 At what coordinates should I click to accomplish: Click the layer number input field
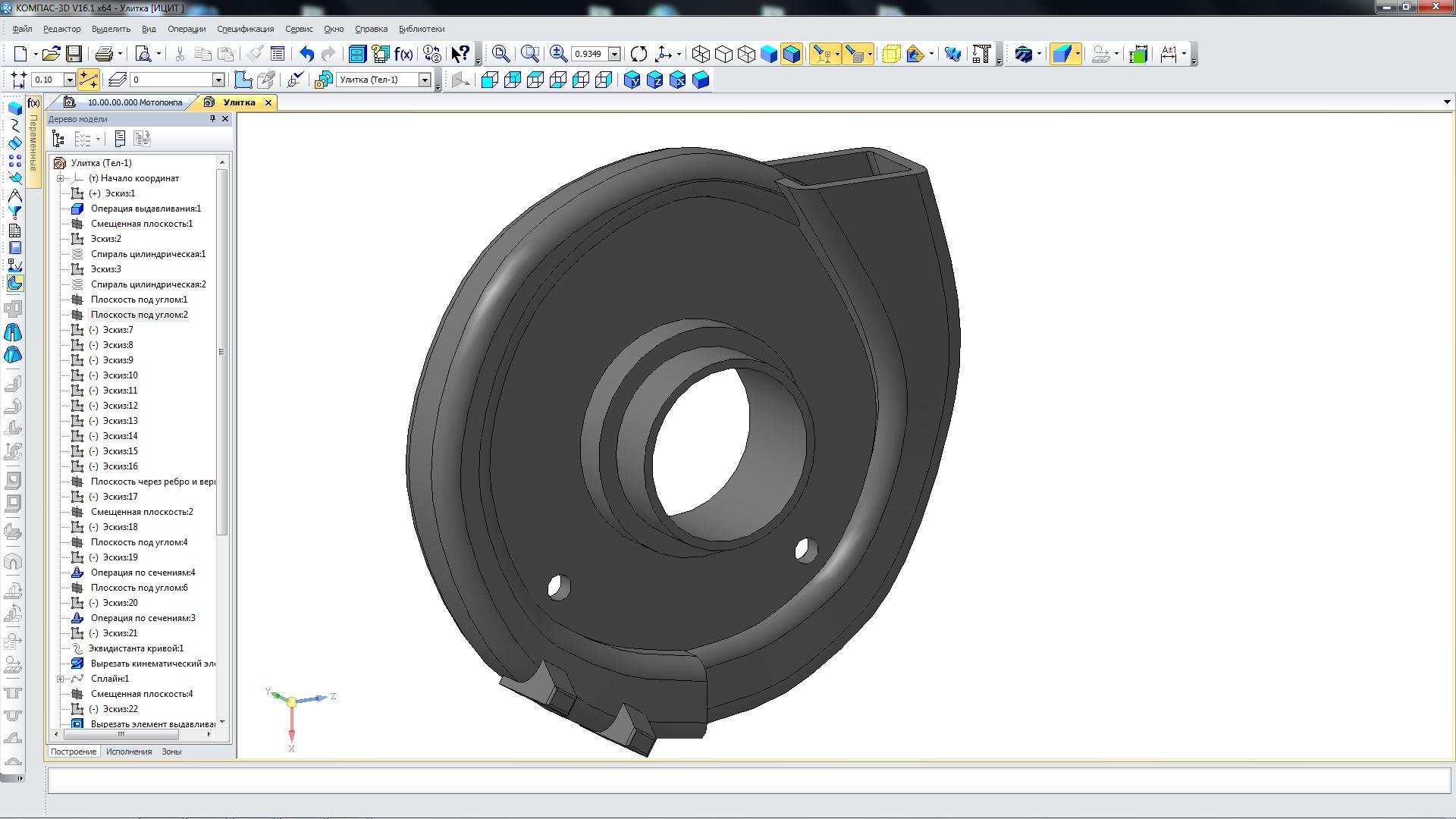(x=171, y=80)
